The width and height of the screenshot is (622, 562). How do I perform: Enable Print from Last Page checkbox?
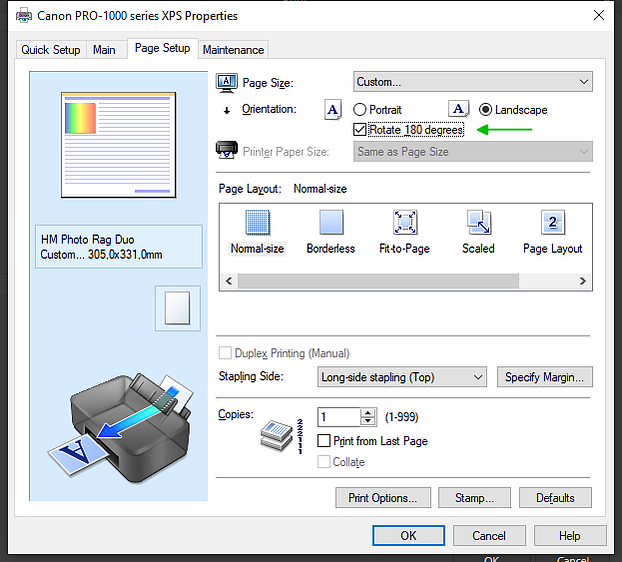[324, 440]
